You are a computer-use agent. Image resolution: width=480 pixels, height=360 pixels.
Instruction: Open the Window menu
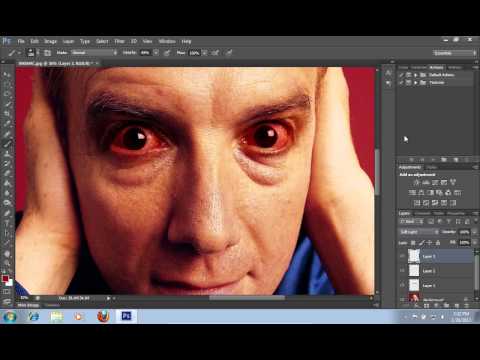[167, 41]
